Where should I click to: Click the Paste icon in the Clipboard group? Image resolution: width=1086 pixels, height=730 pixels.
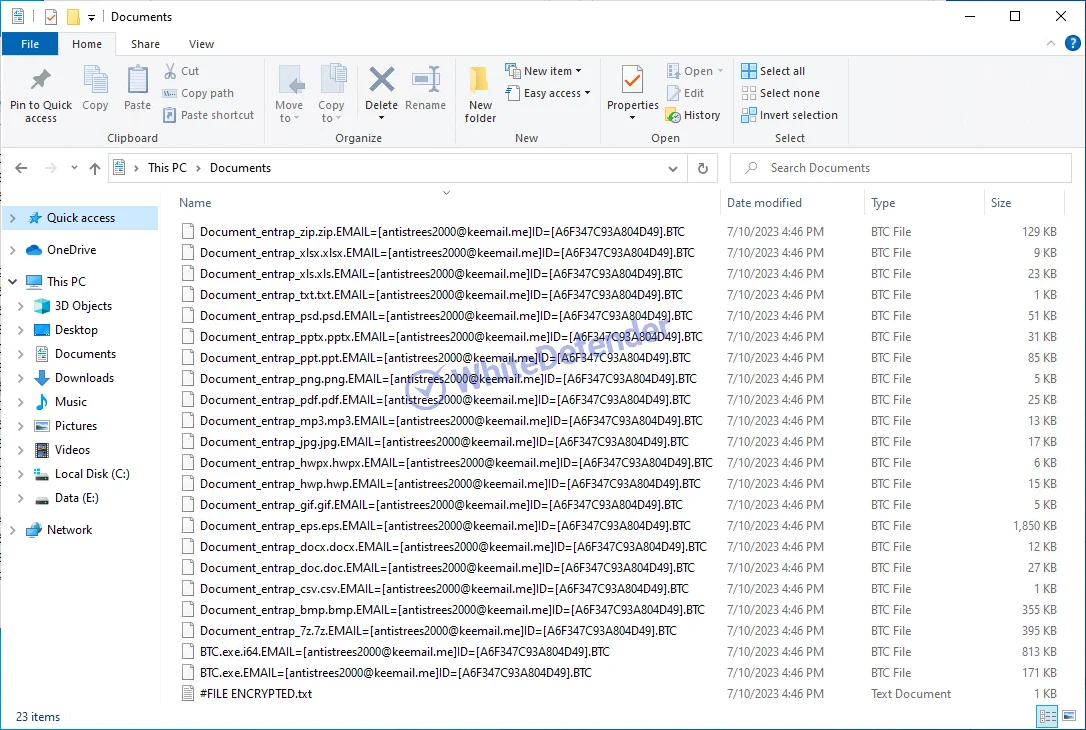137,82
